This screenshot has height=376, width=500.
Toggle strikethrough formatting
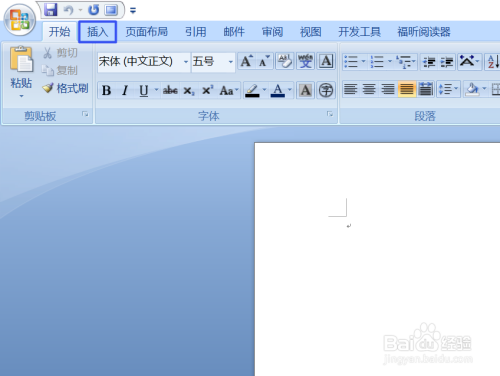tap(170, 90)
